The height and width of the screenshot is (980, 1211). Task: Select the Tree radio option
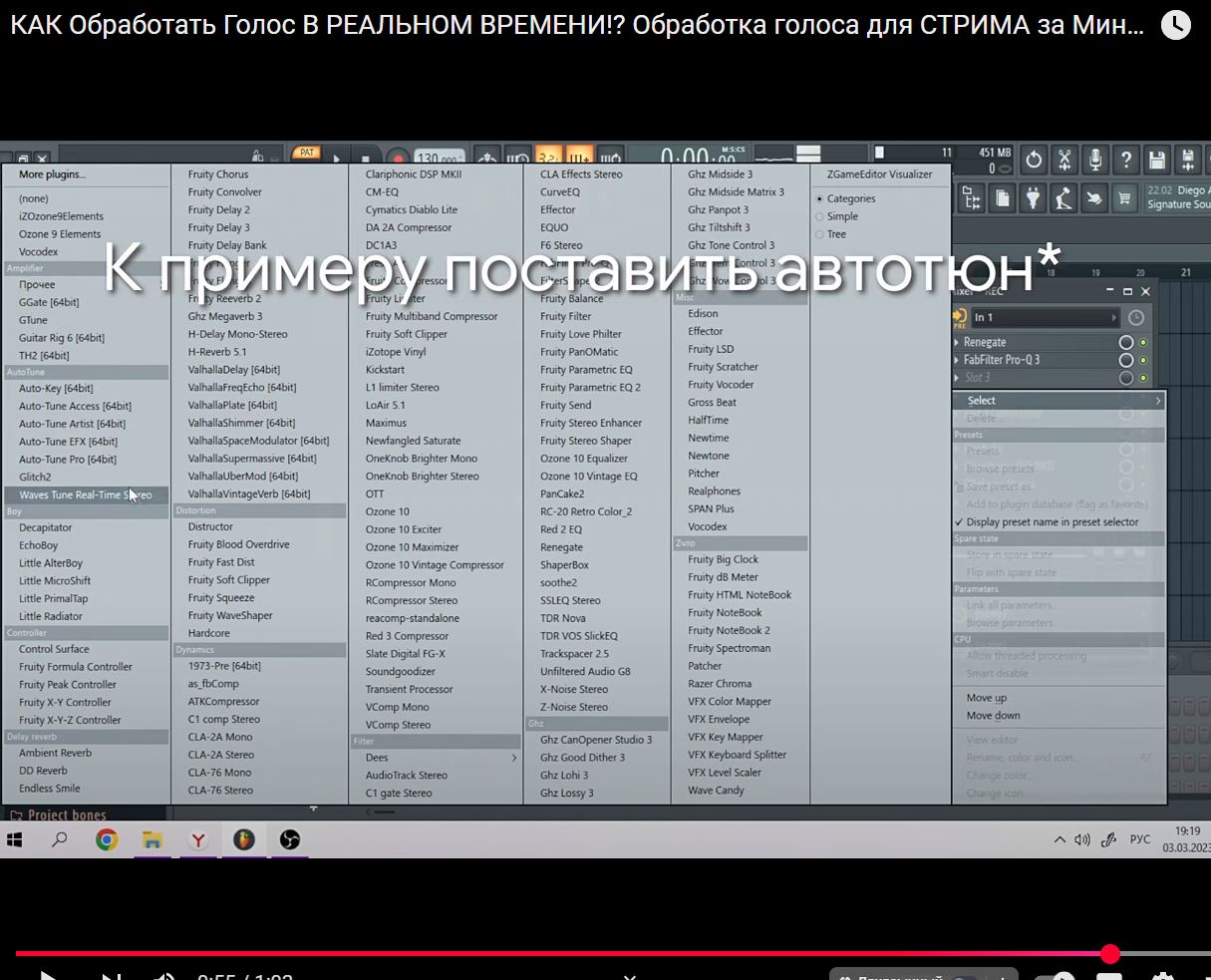point(820,234)
